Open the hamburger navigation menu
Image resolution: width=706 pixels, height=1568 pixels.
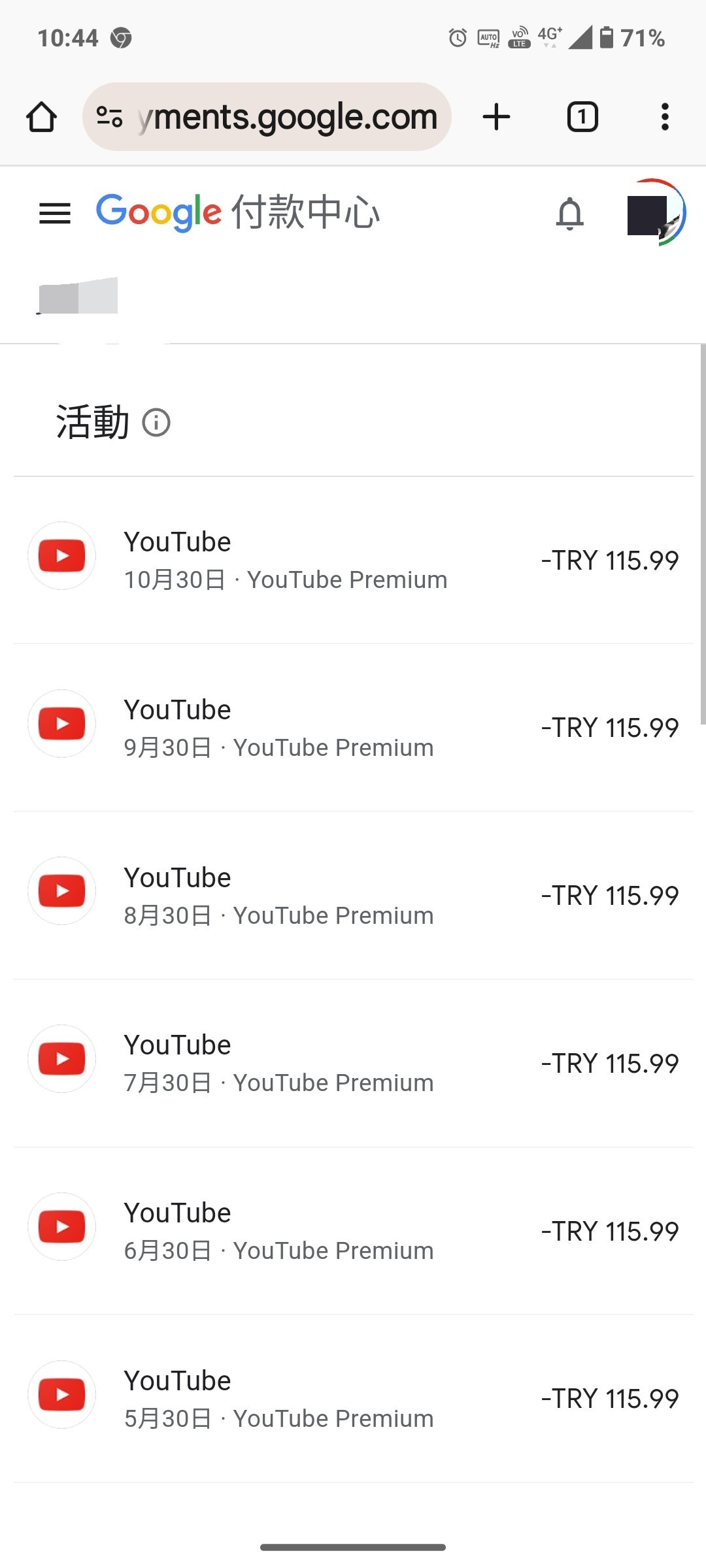55,213
